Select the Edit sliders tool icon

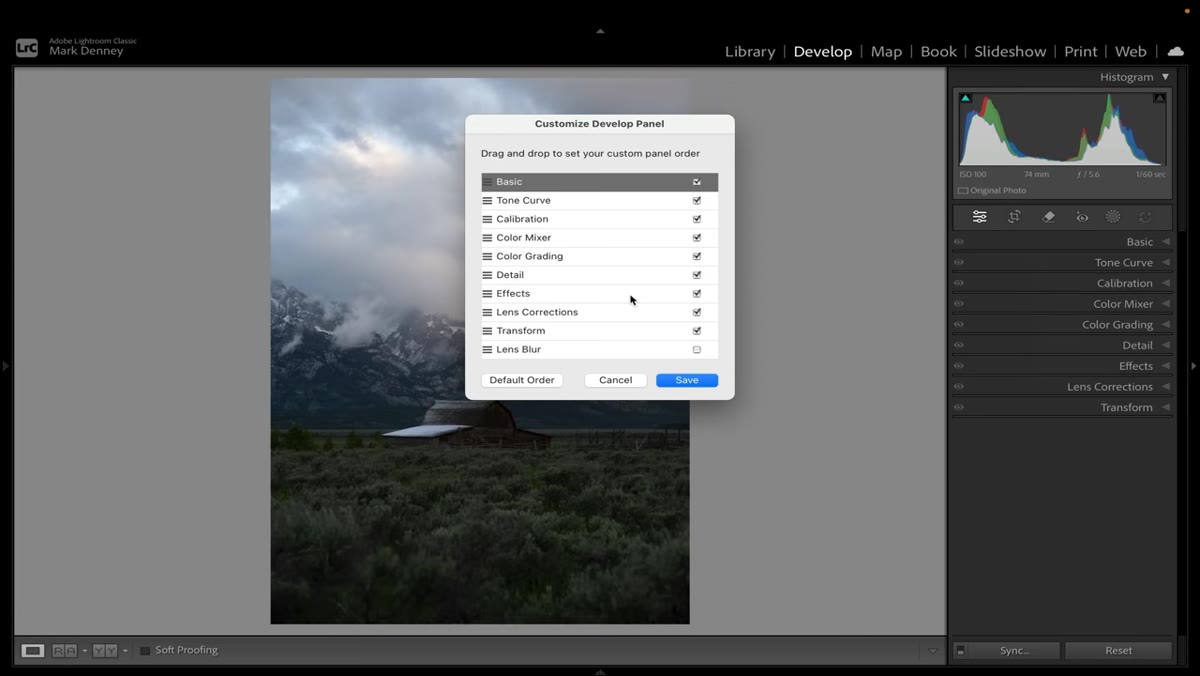980,217
